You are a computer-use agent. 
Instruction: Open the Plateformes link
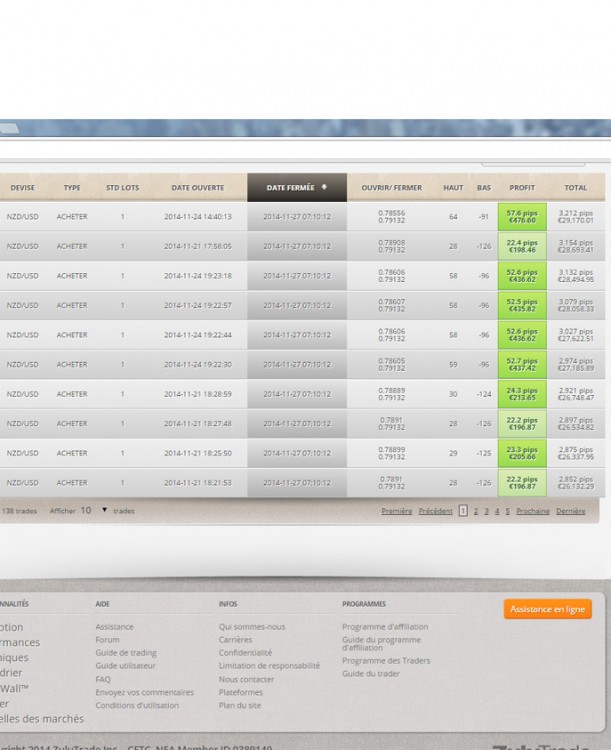[x=241, y=692]
